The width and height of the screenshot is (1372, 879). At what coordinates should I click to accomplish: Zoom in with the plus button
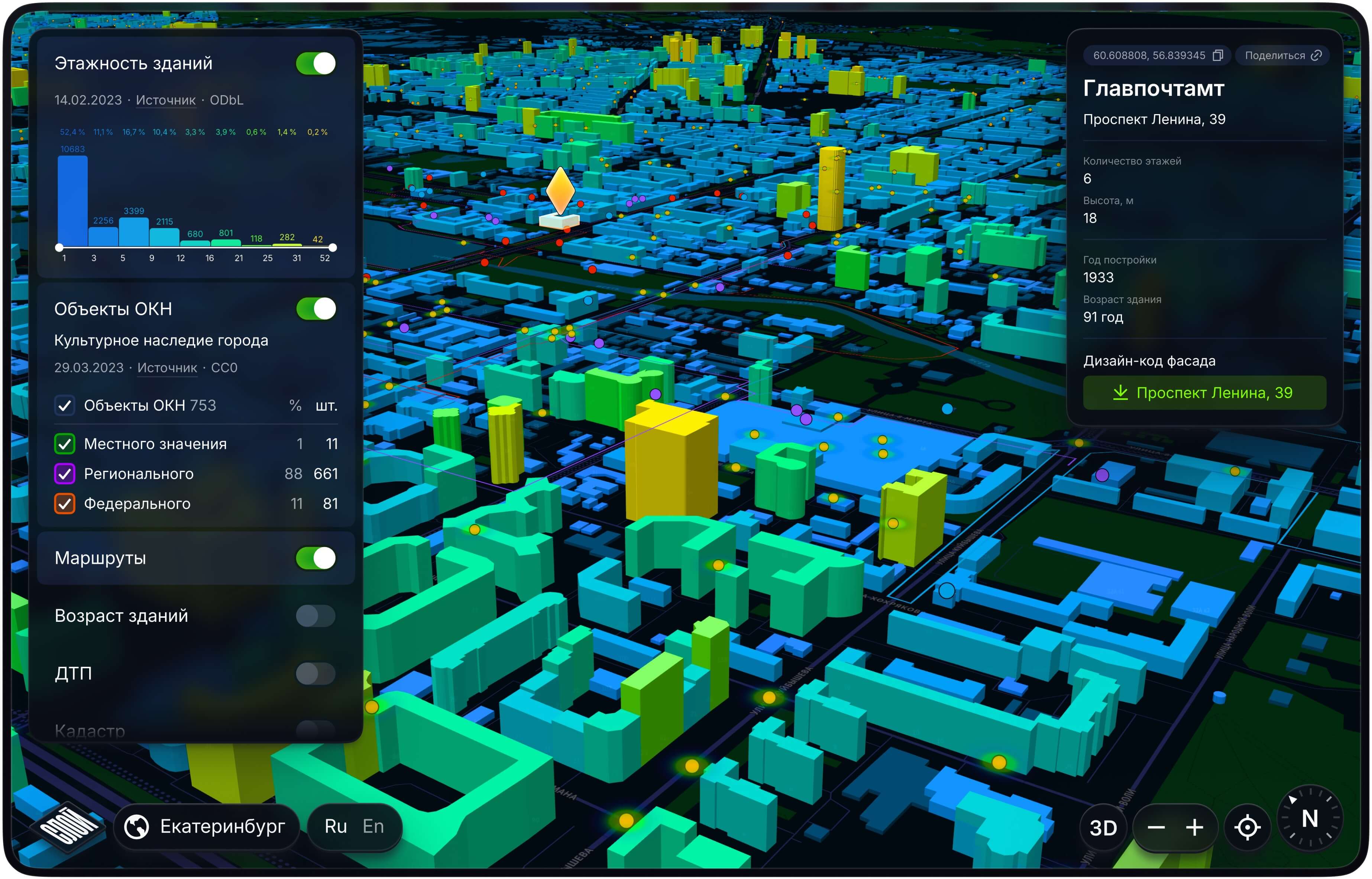[x=1194, y=827]
